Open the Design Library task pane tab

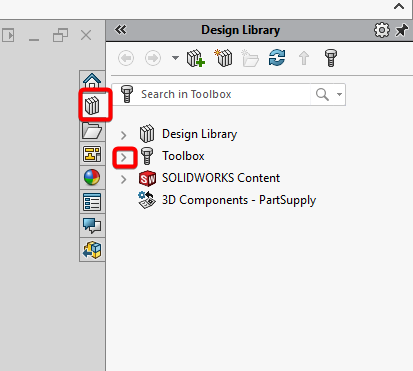92,106
